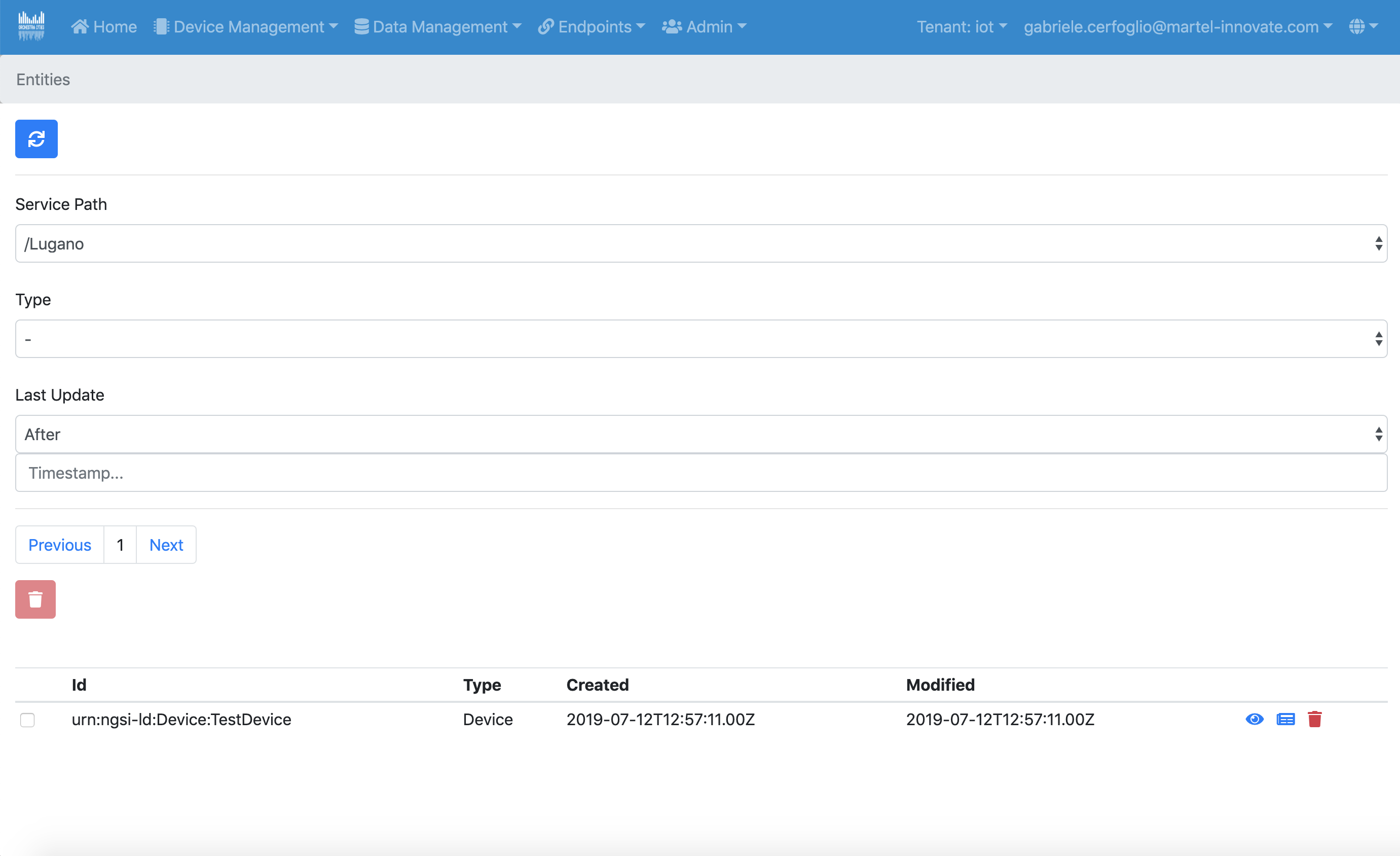Open Service Path /Lugano dropdown
The image size is (1400, 856).
[701, 243]
